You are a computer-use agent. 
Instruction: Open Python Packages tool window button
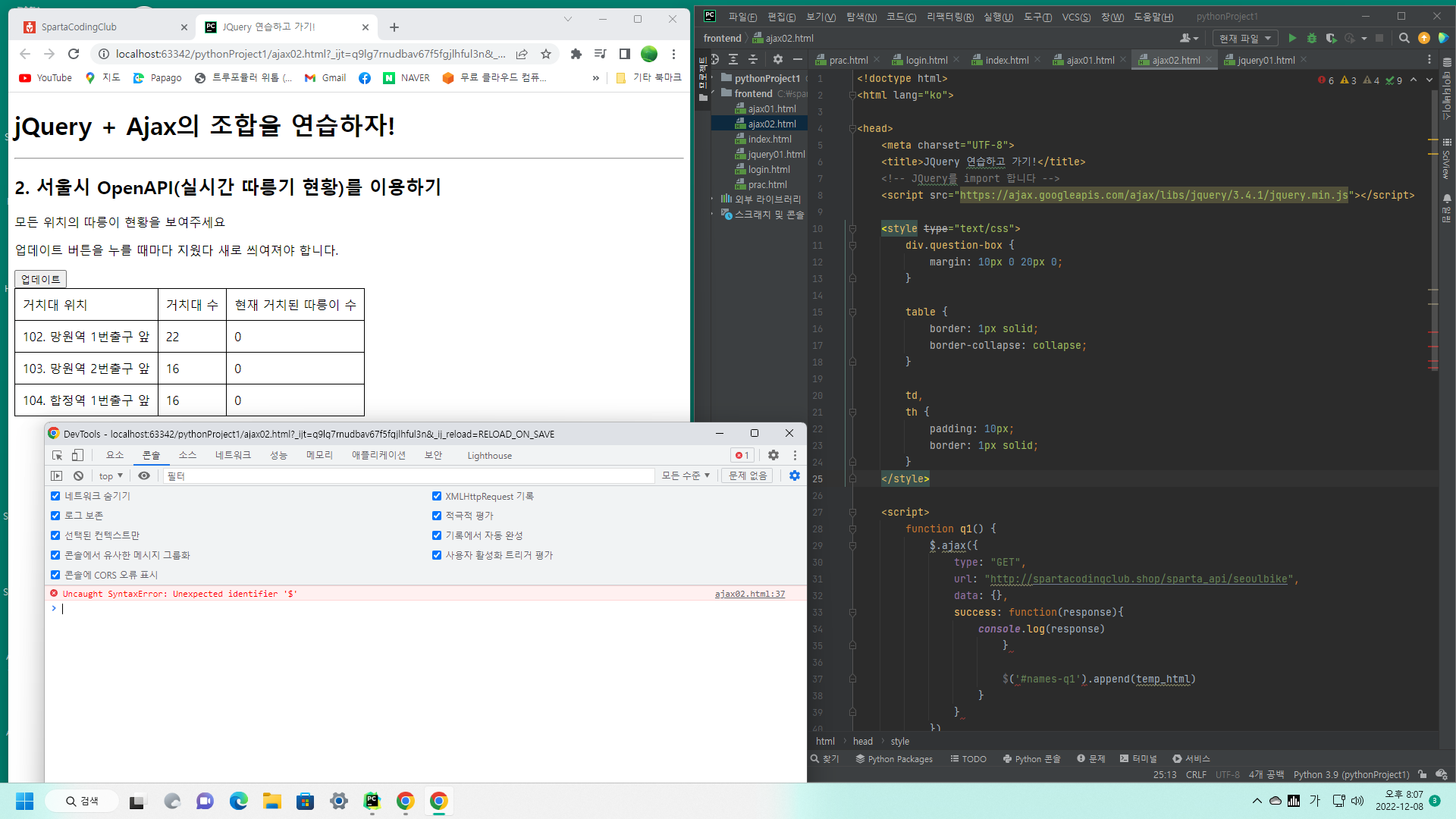pyautogui.click(x=894, y=758)
